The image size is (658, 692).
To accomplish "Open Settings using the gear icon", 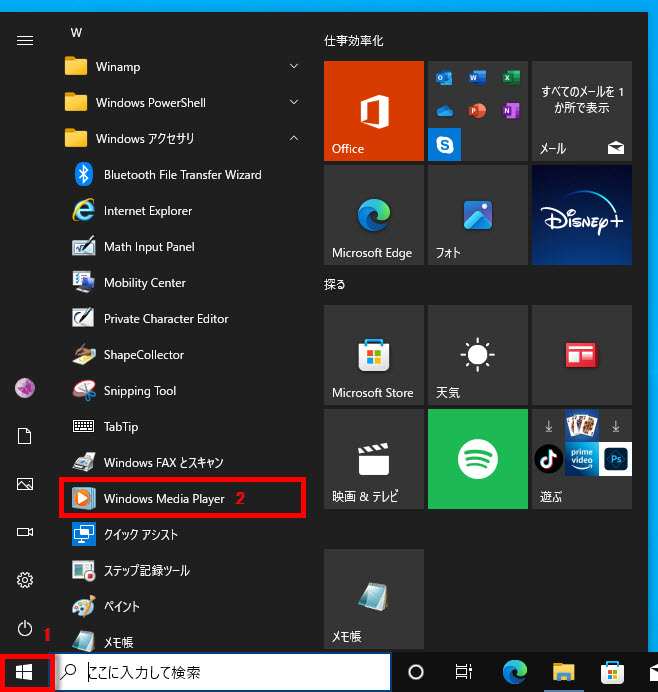I will point(25,580).
